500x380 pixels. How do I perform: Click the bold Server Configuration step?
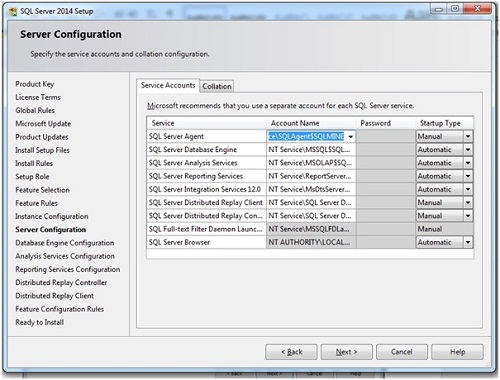[x=51, y=230]
